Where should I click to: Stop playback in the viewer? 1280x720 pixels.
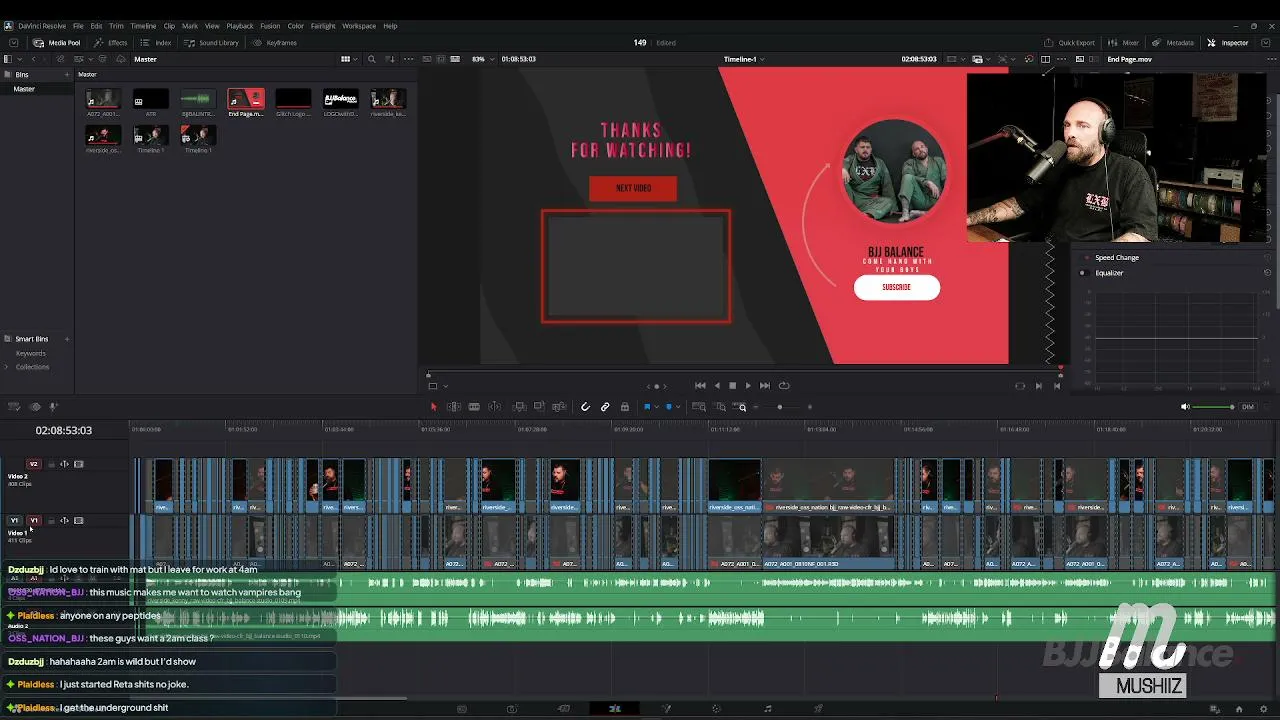732,386
